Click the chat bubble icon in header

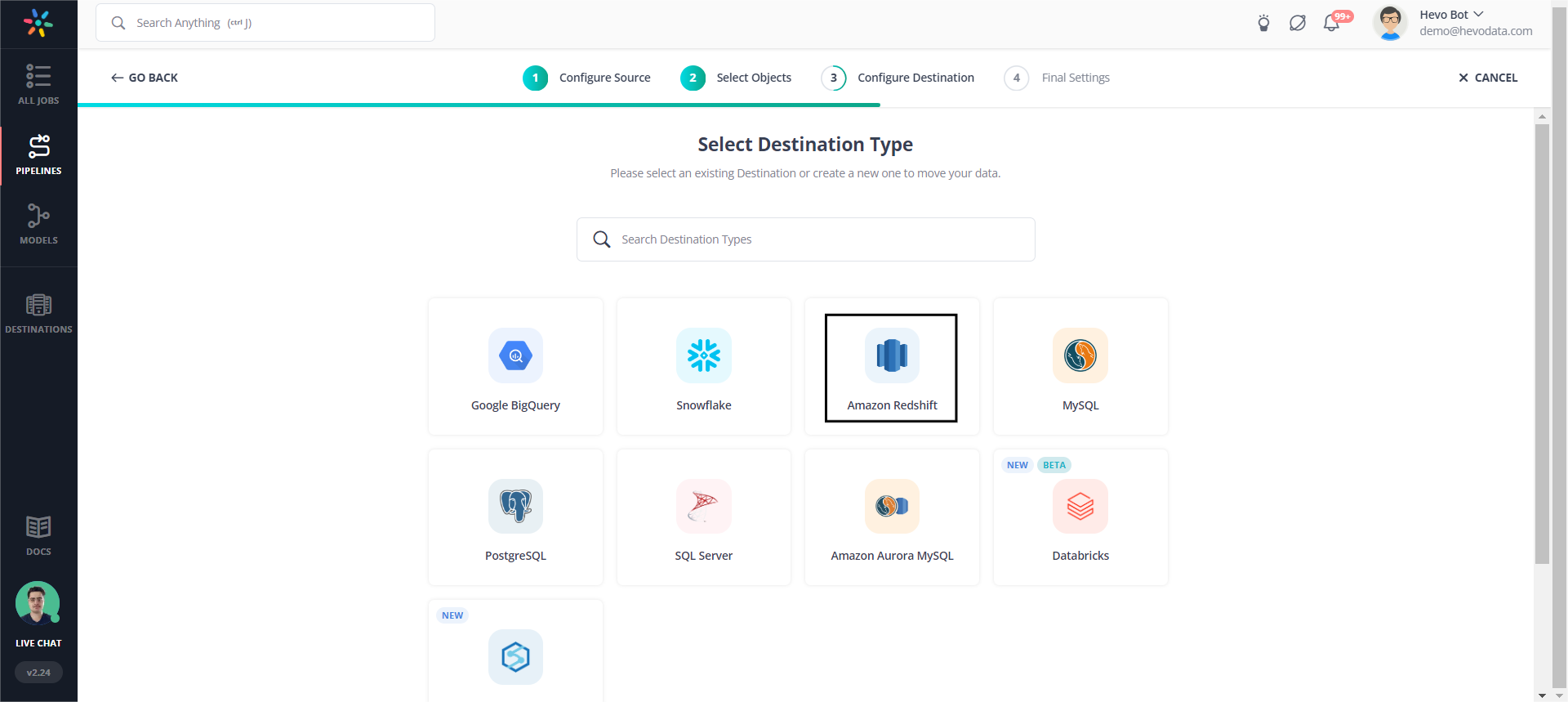pyautogui.click(x=1298, y=23)
